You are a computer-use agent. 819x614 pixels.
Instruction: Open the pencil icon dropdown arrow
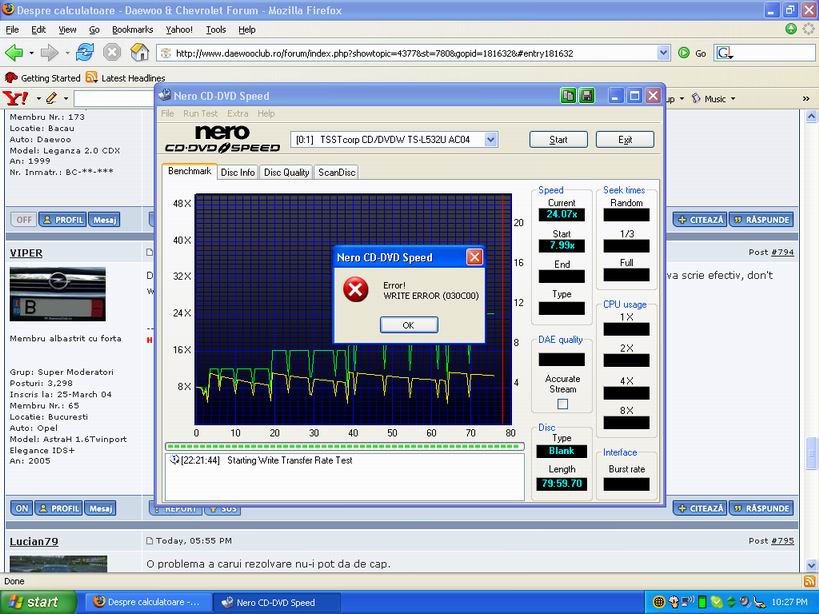point(66,98)
